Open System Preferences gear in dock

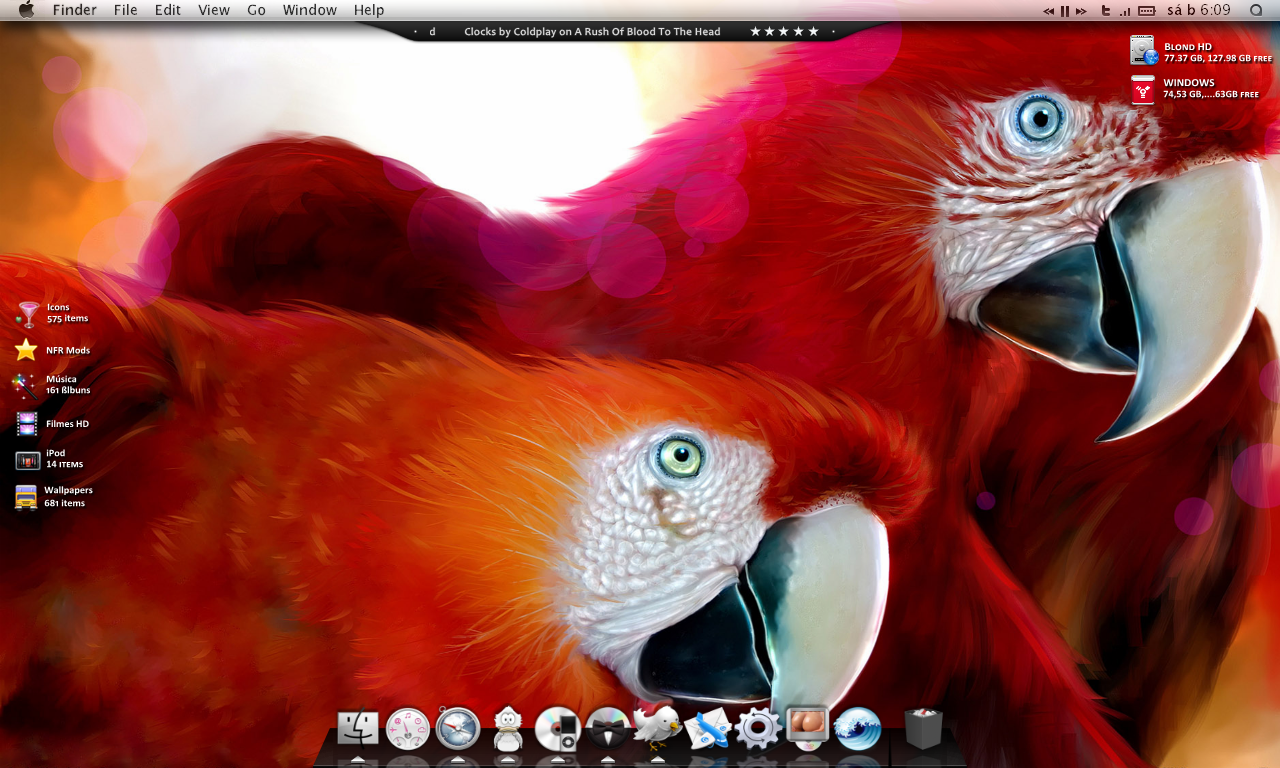(758, 729)
